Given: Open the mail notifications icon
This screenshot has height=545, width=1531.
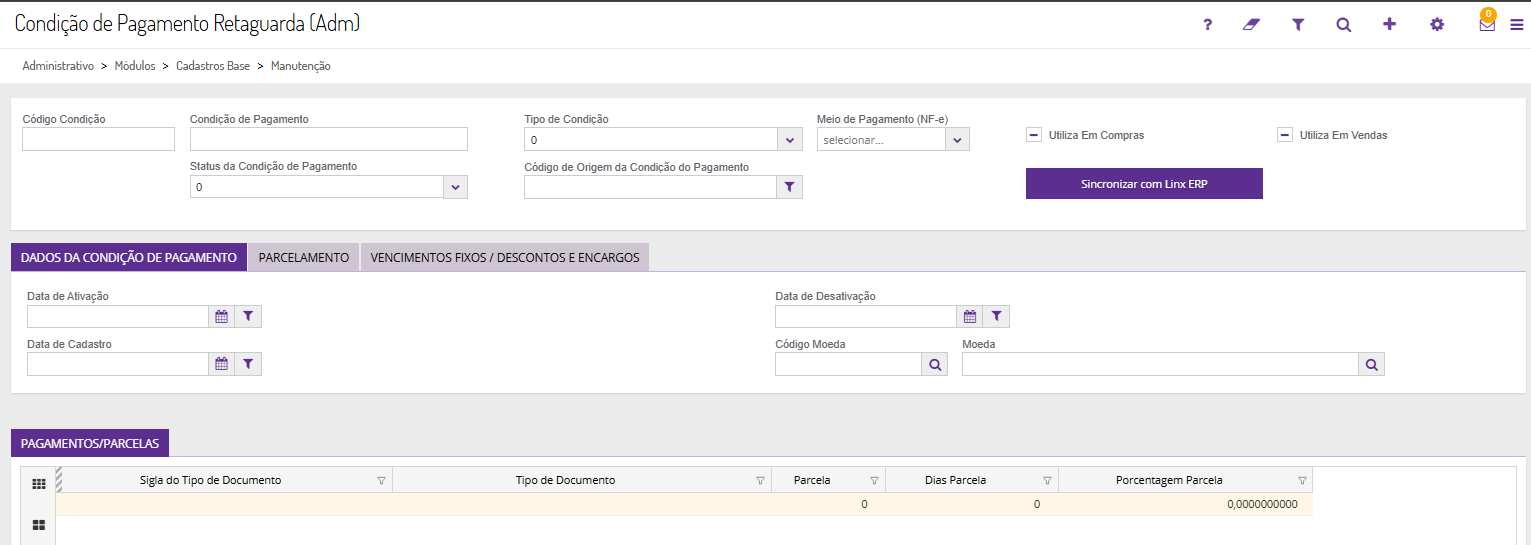Looking at the screenshot, I should pos(1487,25).
